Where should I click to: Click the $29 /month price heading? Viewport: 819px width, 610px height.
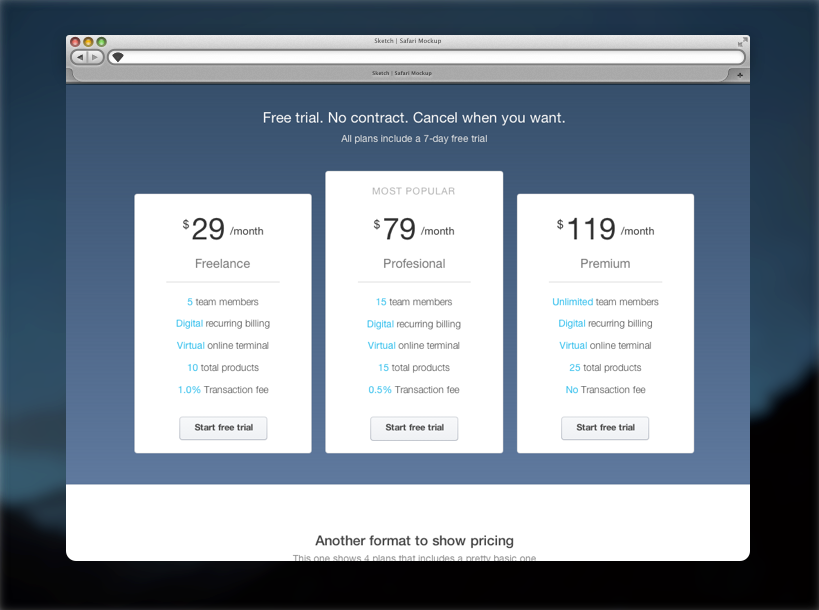tap(223, 230)
